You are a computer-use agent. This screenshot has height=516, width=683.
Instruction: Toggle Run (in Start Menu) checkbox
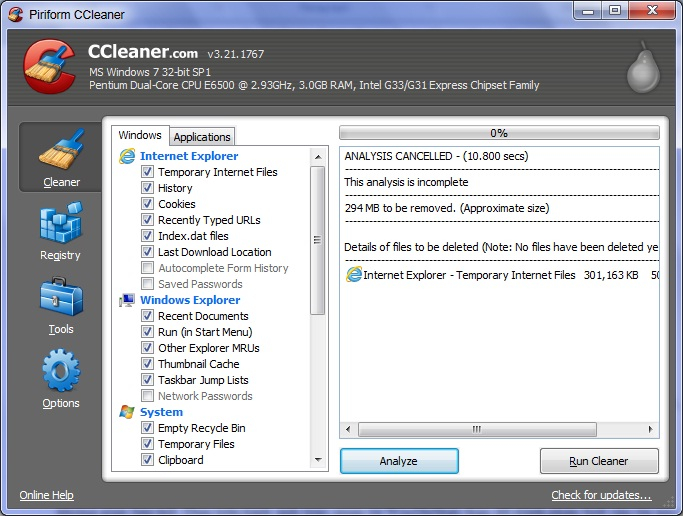click(x=147, y=332)
